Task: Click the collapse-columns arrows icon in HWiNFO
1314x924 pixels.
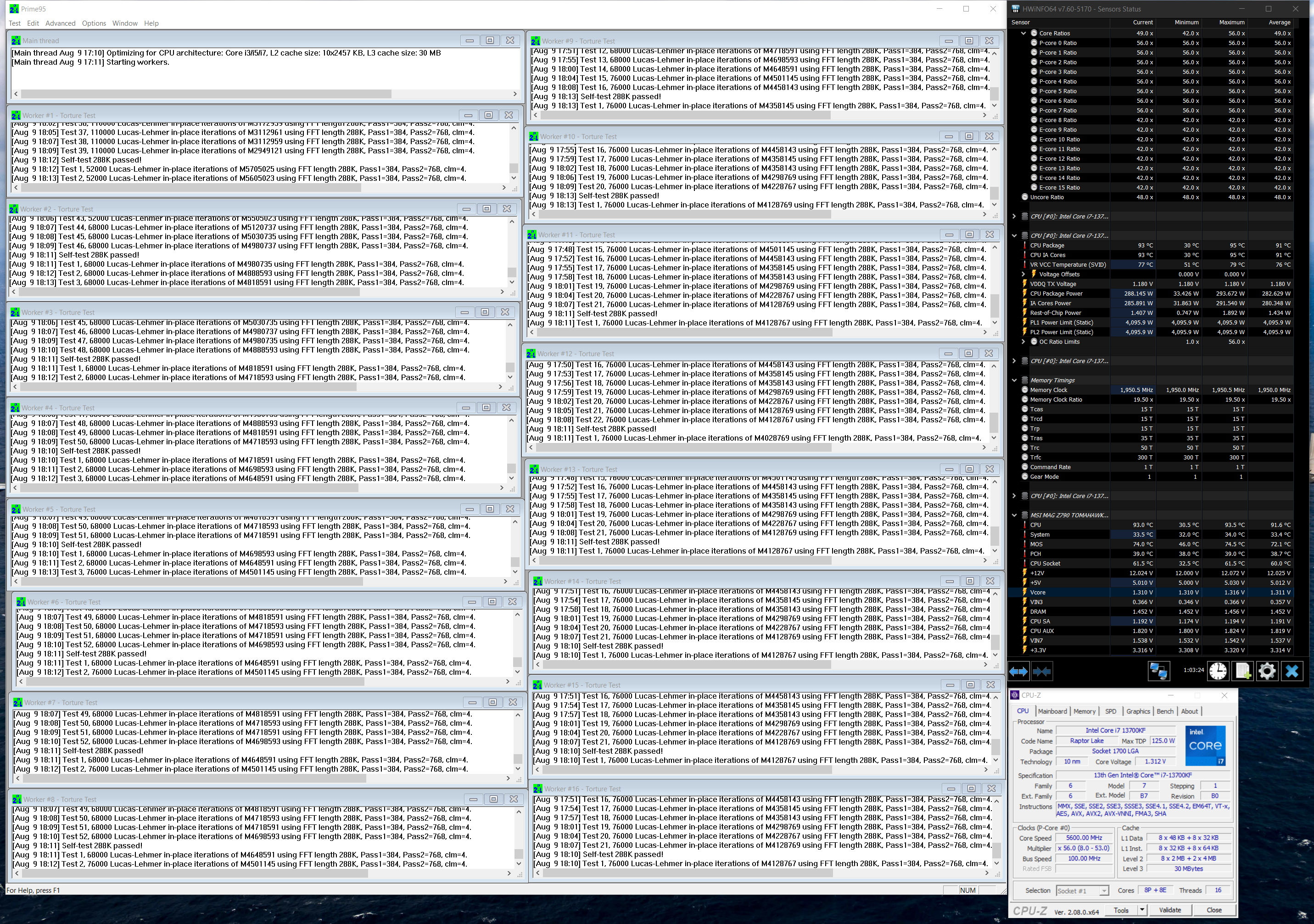Action: tap(1043, 670)
